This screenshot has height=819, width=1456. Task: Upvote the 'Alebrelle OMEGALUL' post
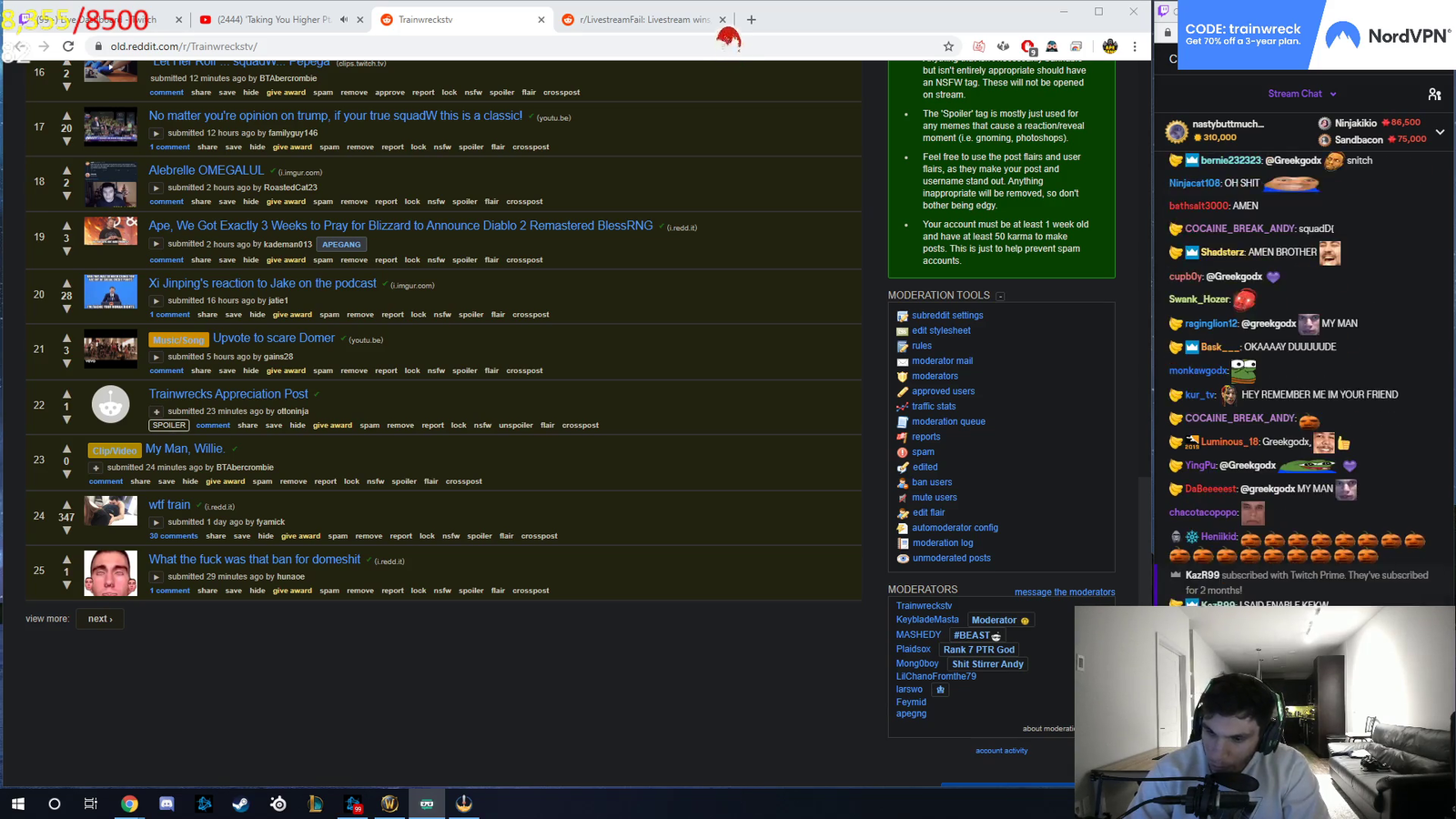(66, 170)
